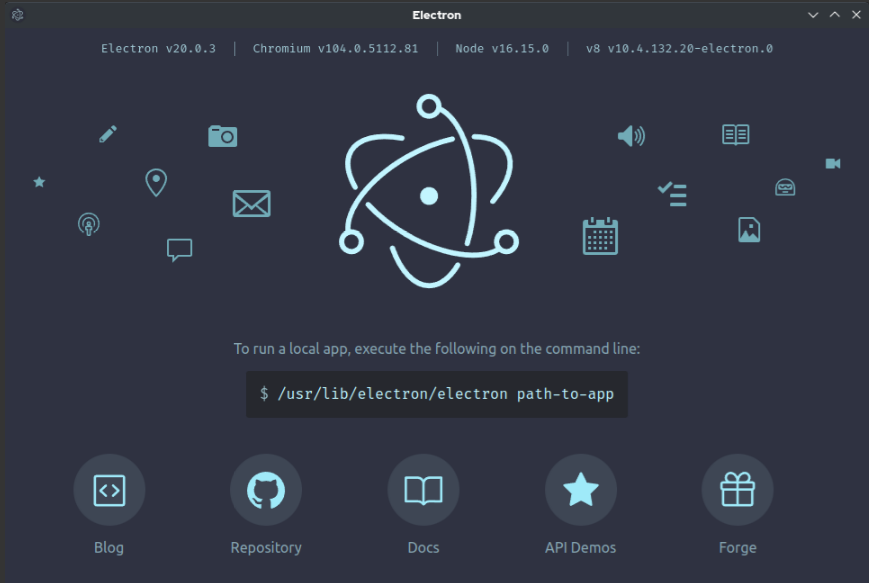The height and width of the screenshot is (583, 869).
Task: Click the Electron app icon in title bar
Action: pyautogui.click(x=17, y=15)
